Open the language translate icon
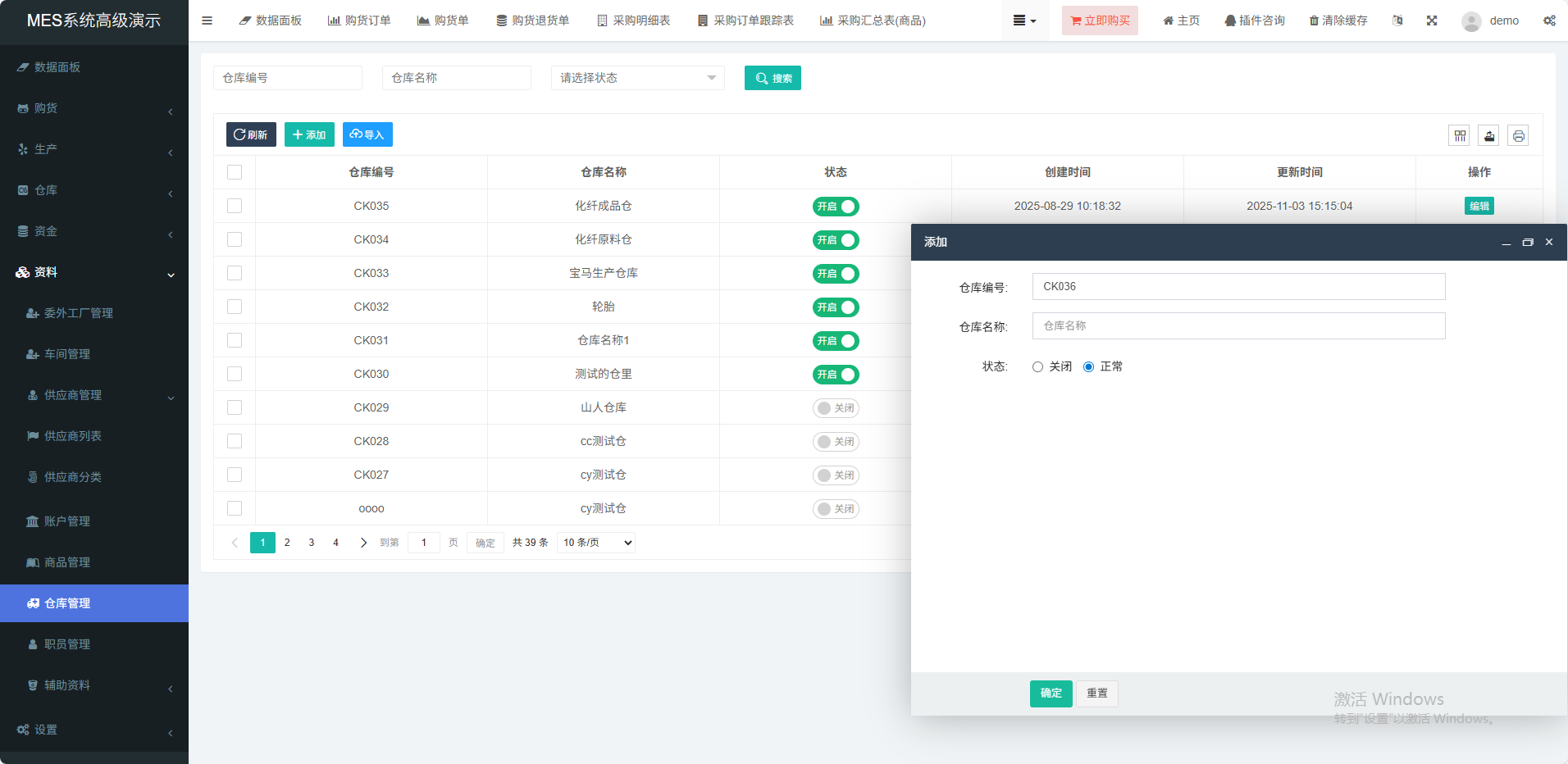This screenshot has height=764, width=1568. click(x=1397, y=20)
